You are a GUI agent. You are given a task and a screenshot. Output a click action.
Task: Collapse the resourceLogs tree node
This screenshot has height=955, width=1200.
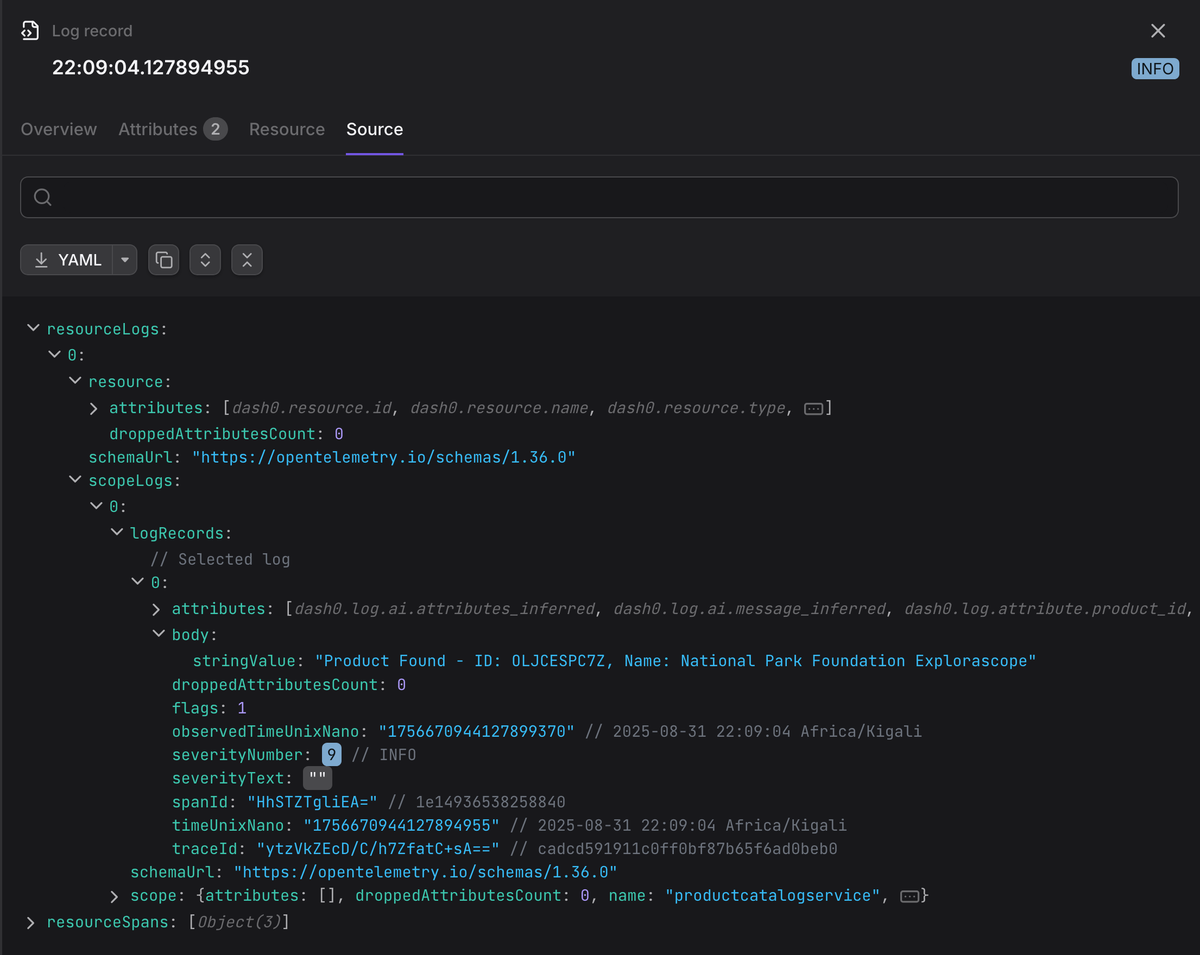pyautogui.click(x=33, y=328)
